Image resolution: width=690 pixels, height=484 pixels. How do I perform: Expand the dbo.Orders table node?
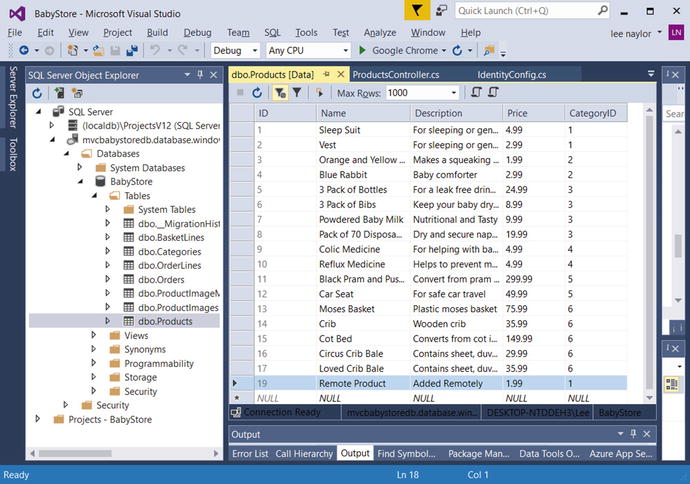pyautogui.click(x=108, y=279)
